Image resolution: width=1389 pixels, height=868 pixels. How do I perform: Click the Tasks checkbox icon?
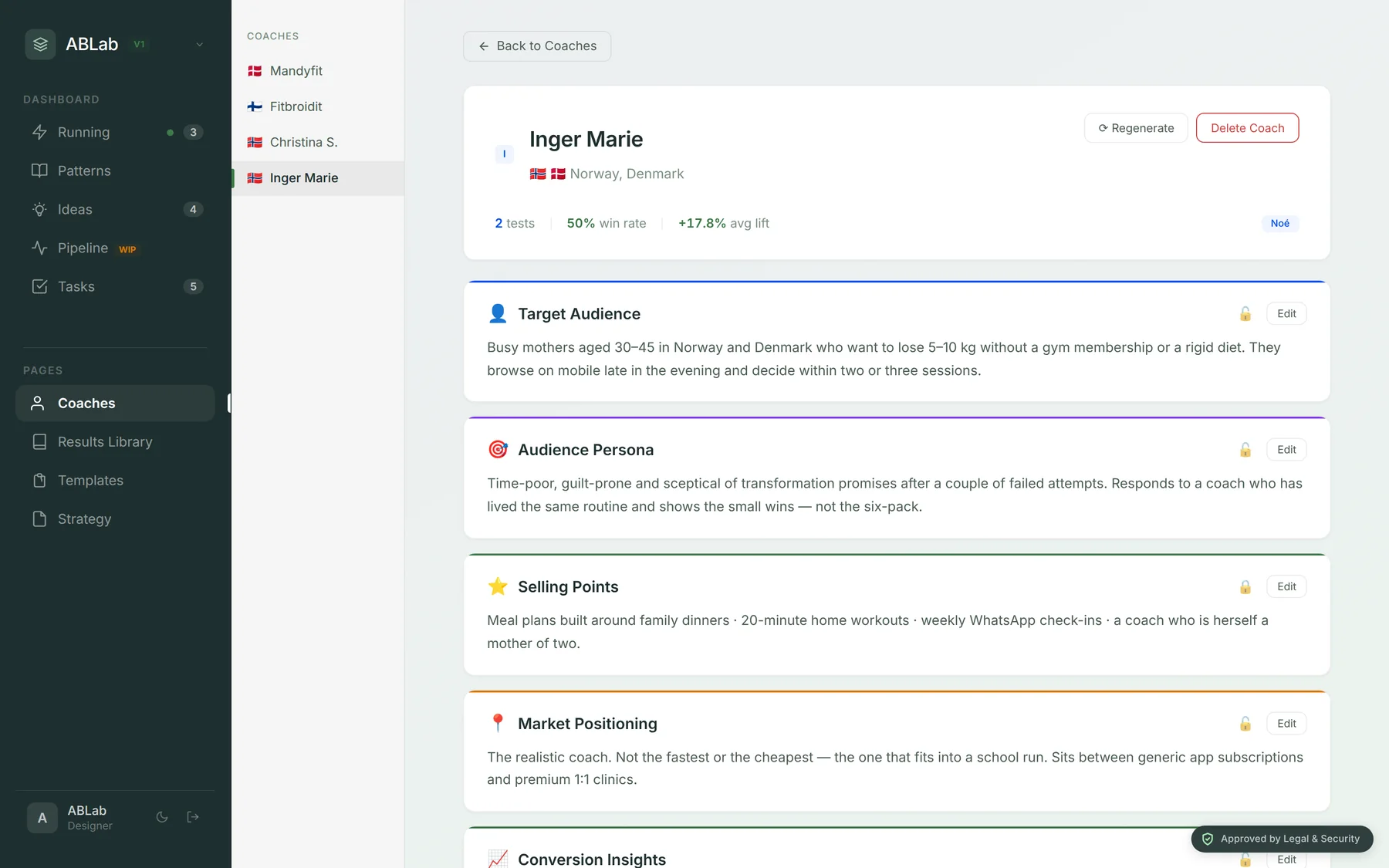[39, 286]
